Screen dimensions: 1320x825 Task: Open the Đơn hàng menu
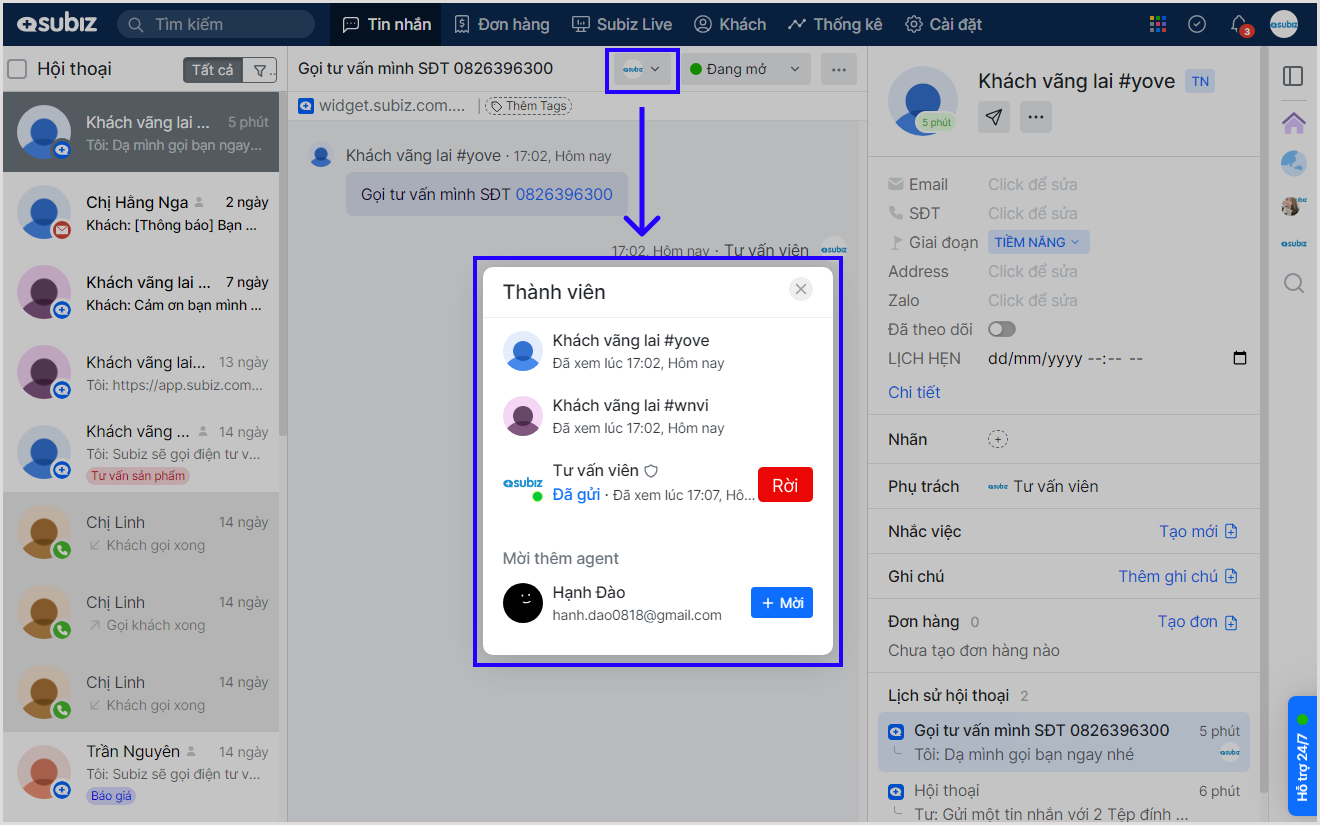502,24
